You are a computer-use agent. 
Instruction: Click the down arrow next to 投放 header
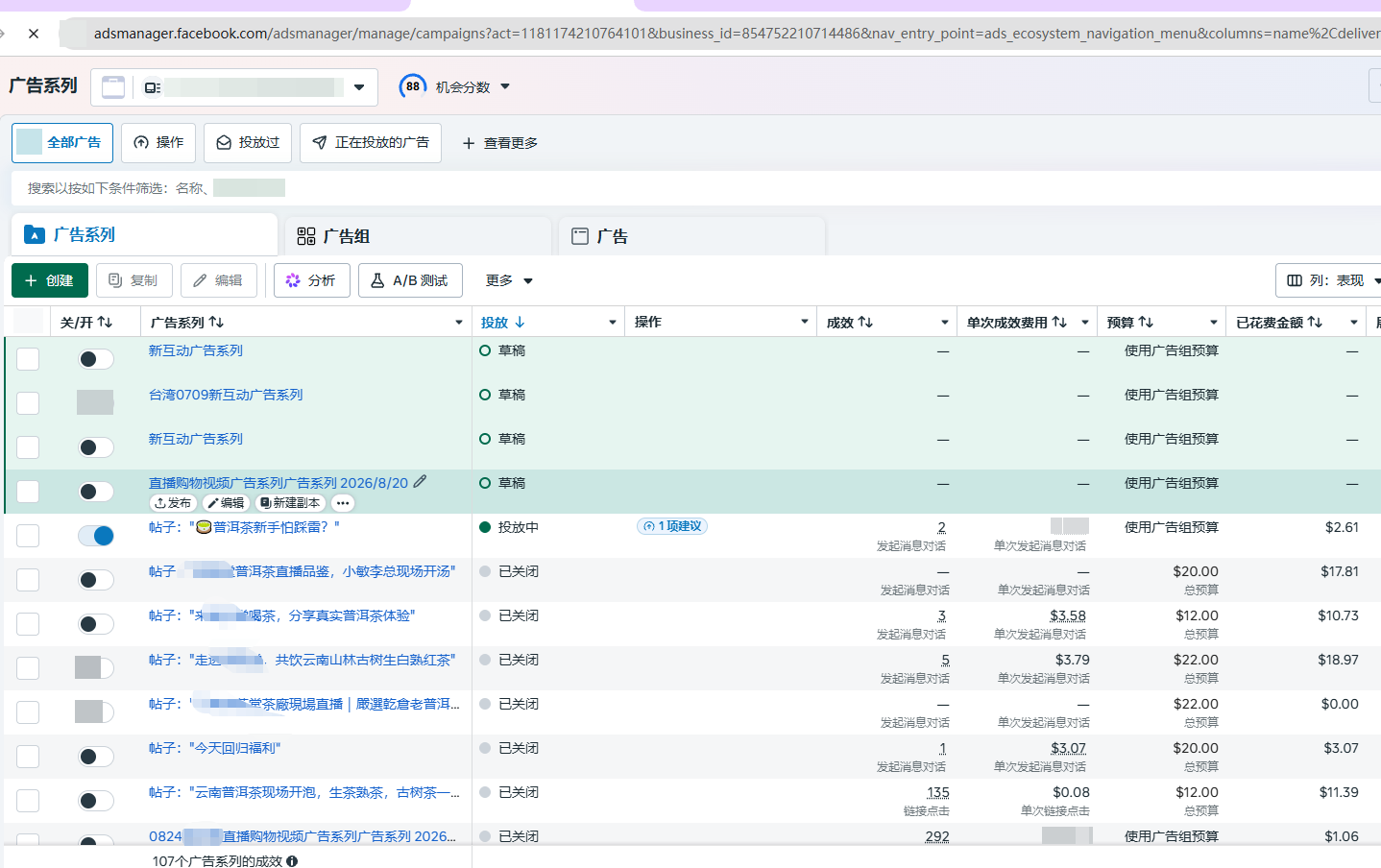coord(520,322)
